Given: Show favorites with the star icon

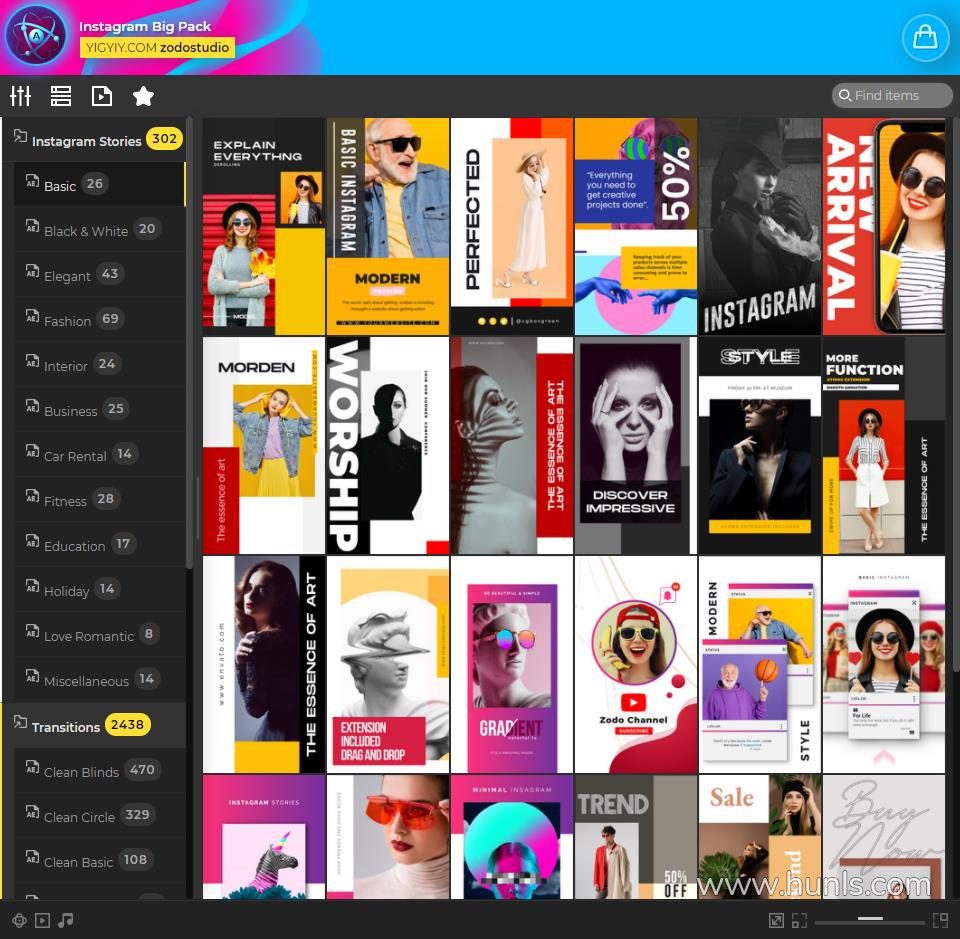Looking at the screenshot, I should coord(143,96).
